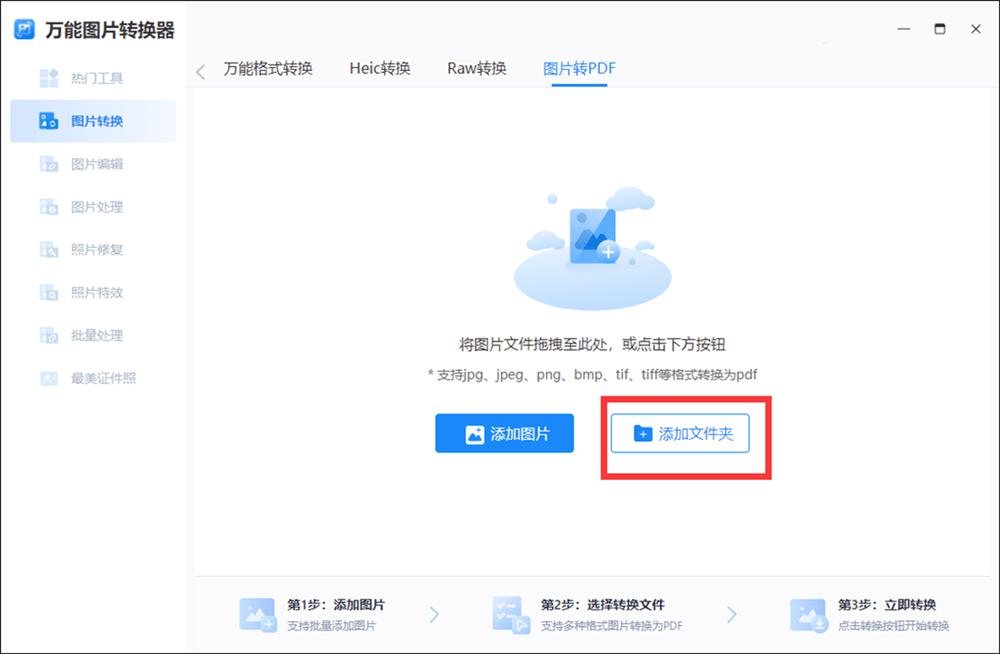Click the 图片转换 sidebar icon
Image resolution: width=1000 pixels, height=654 pixels.
point(48,121)
